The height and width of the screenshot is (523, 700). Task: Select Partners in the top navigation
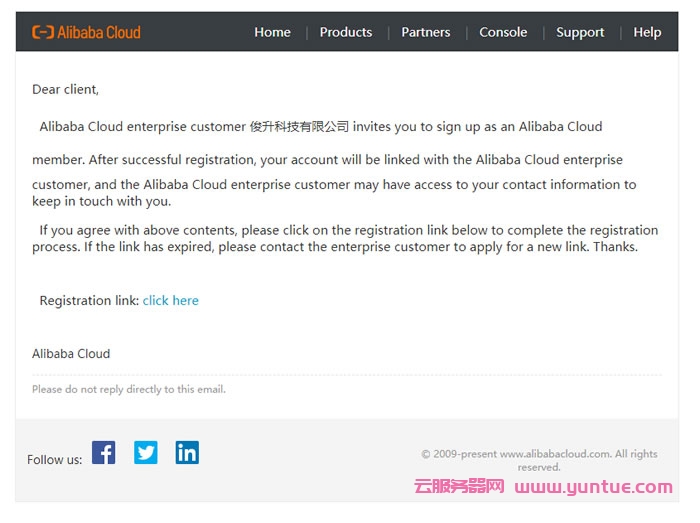pos(426,32)
